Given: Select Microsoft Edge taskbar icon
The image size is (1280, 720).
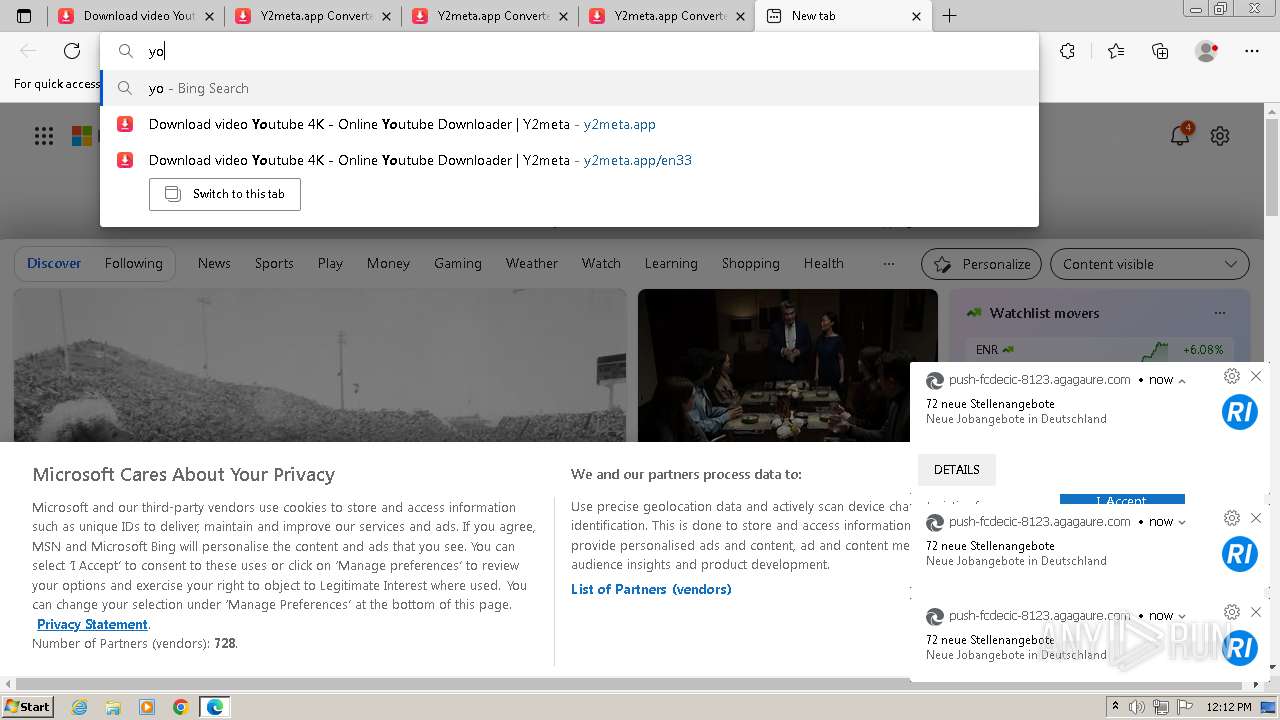Looking at the screenshot, I should coord(215,707).
